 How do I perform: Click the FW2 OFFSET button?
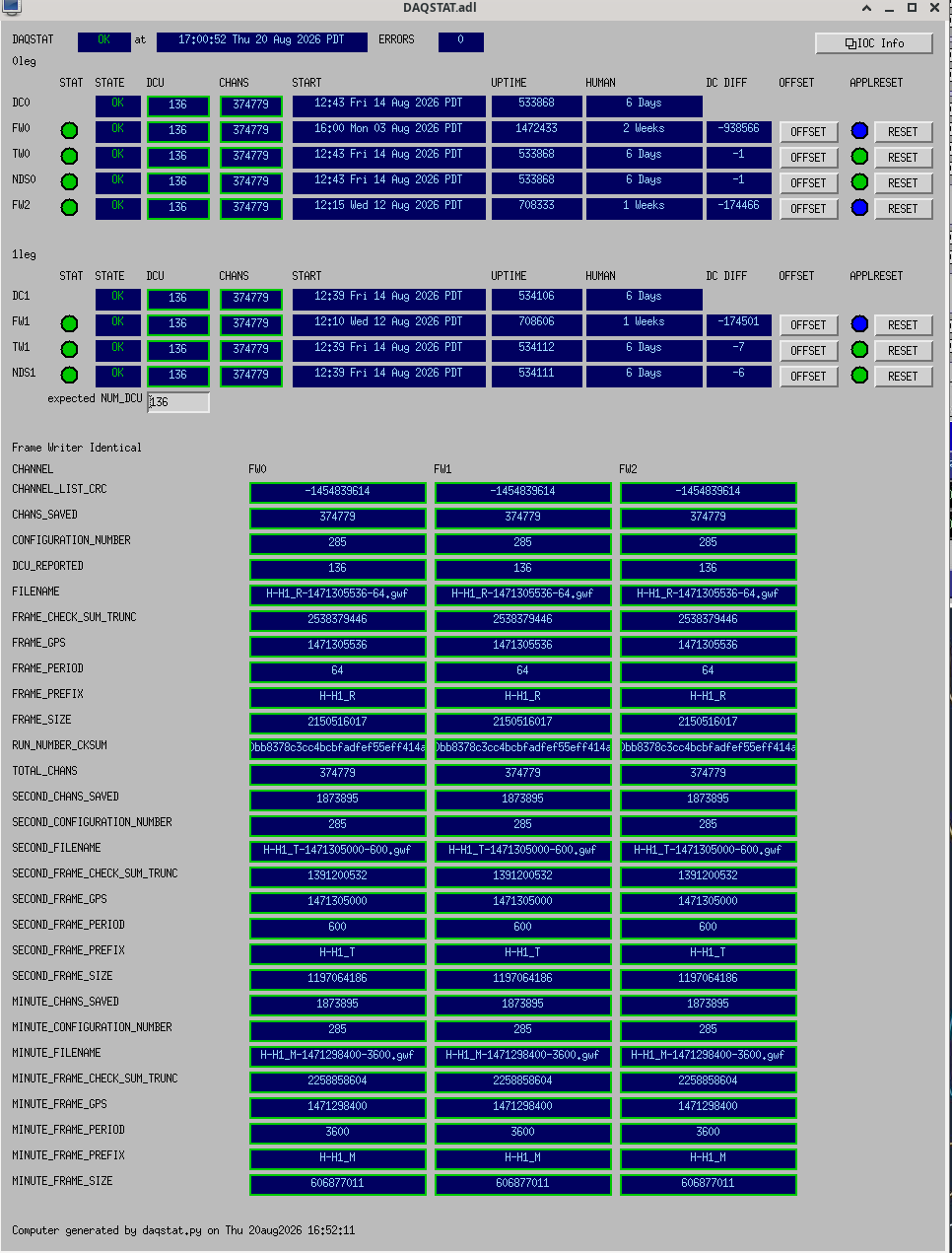click(808, 209)
